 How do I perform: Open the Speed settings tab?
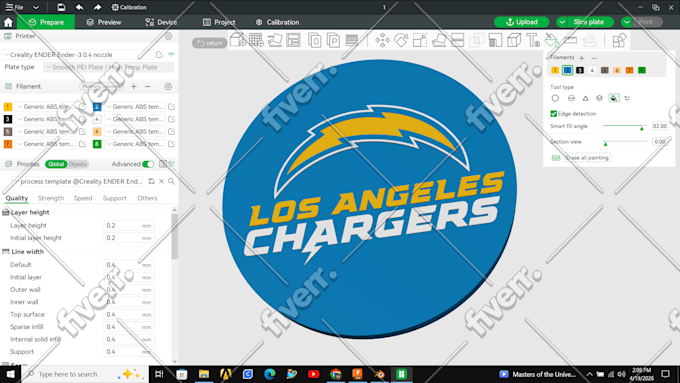pyautogui.click(x=83, y=198)
